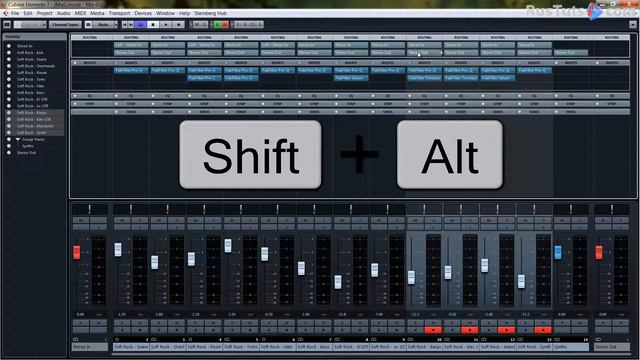The image size is (640, 360).
Task: Click stereo link icon above Stereo Out name
Action: (598, 339)
